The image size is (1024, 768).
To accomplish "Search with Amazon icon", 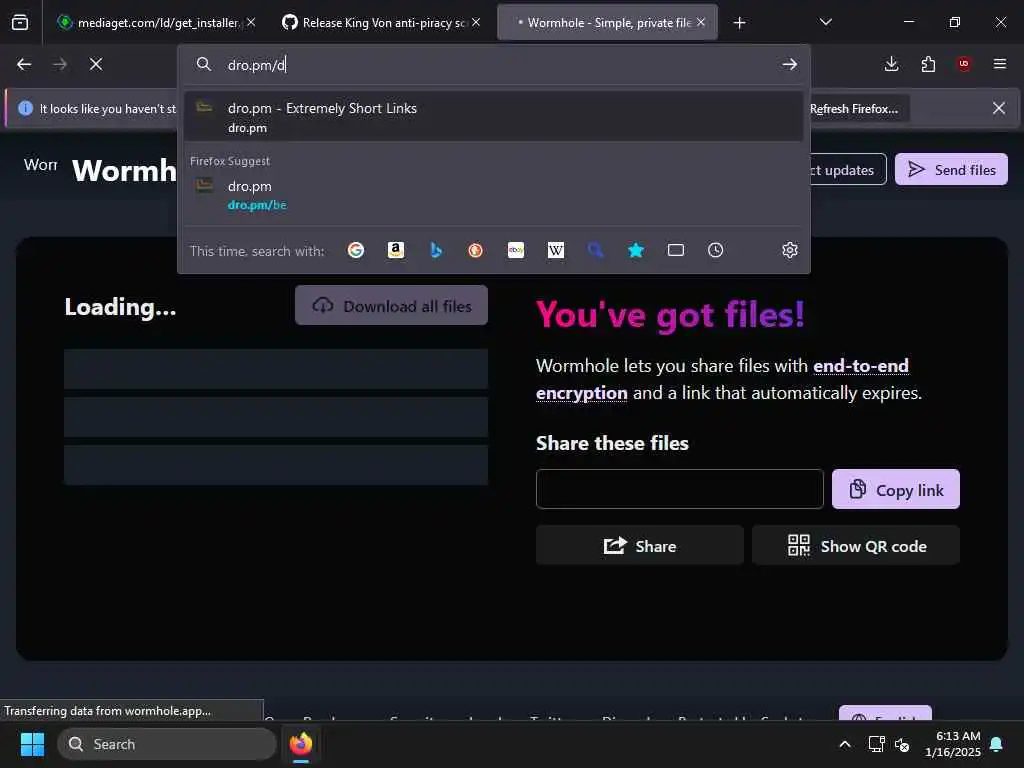I will coord(396,250).
